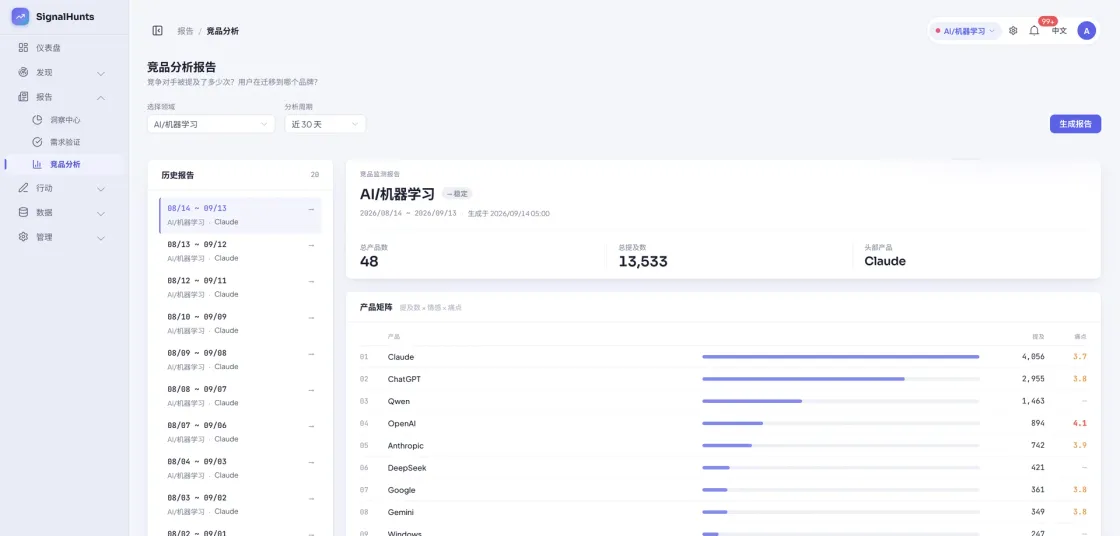1120x536 pixels.
Task: Click the OpenAI product row name
Action: (x=401, y=423)
